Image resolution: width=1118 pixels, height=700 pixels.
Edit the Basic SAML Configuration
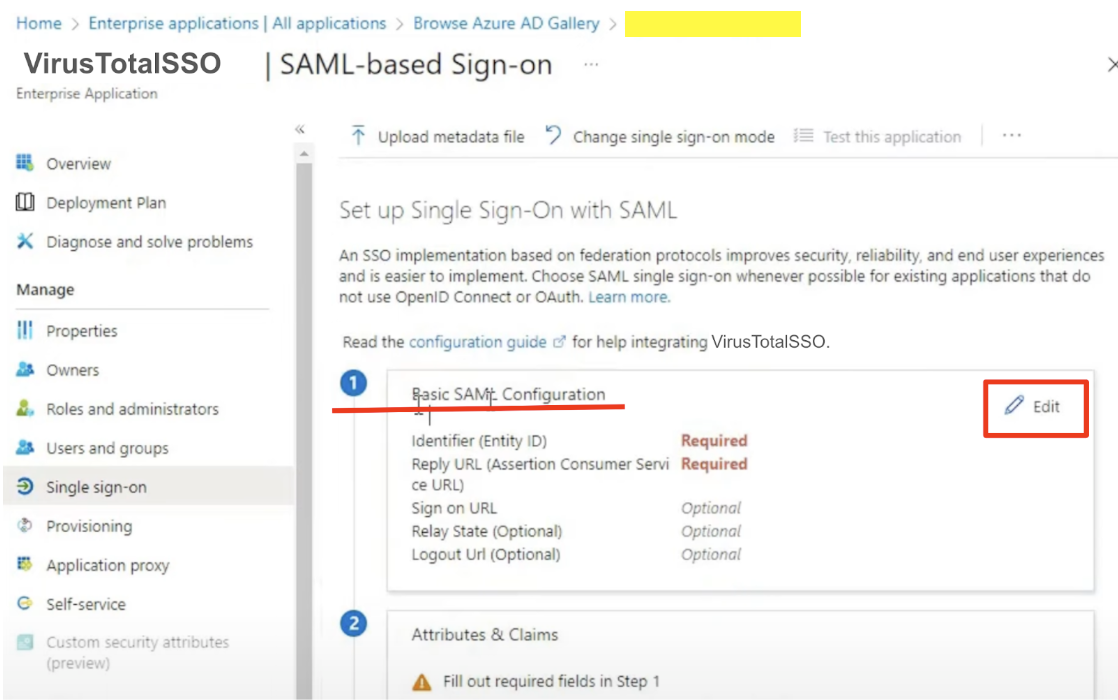click(x=1035, y=408)
